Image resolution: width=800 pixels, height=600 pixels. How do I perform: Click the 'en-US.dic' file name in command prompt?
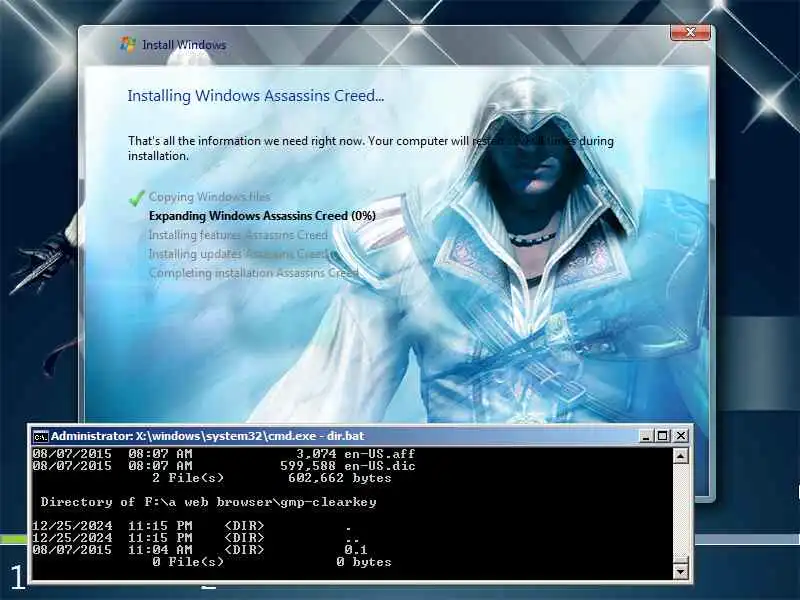380,466
